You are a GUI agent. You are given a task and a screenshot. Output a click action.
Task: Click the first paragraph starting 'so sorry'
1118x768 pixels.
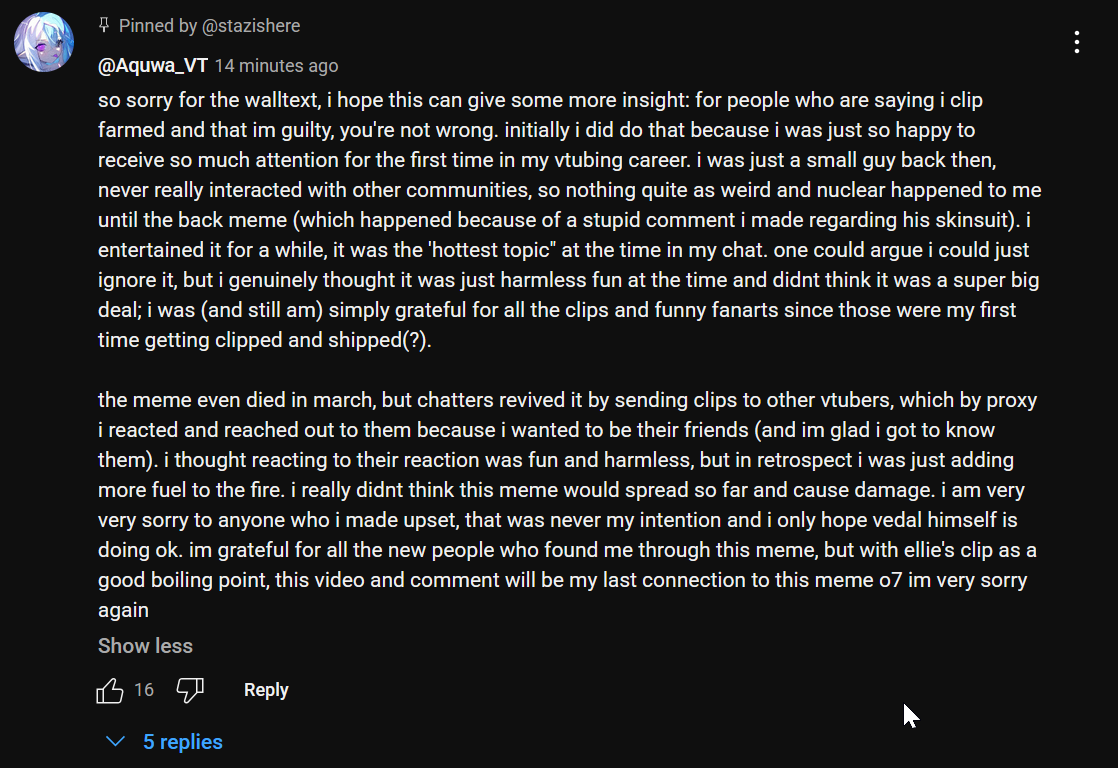(560, 220)
